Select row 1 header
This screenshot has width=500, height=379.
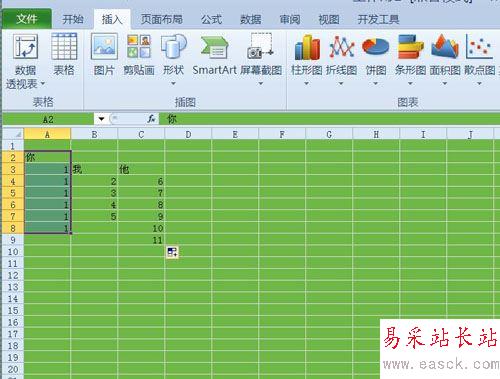point(13,146)
